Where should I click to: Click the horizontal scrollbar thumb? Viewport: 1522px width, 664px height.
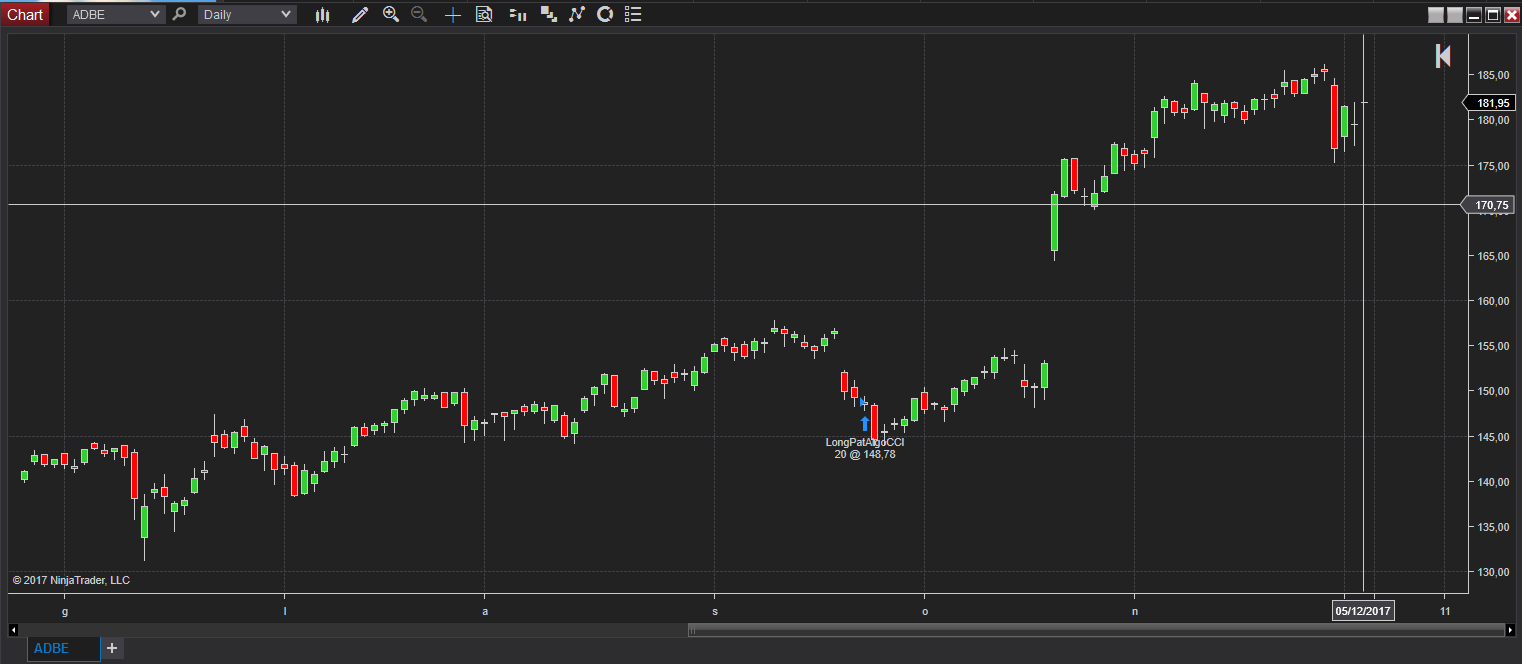1096,630
